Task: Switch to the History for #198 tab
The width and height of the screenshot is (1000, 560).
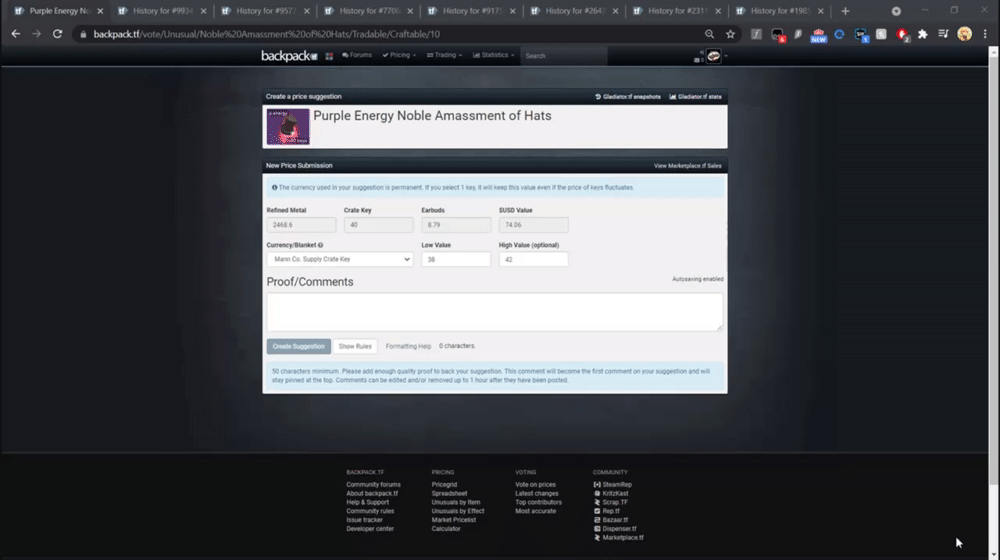Action: pyautogui.click(x=778, y=11)
